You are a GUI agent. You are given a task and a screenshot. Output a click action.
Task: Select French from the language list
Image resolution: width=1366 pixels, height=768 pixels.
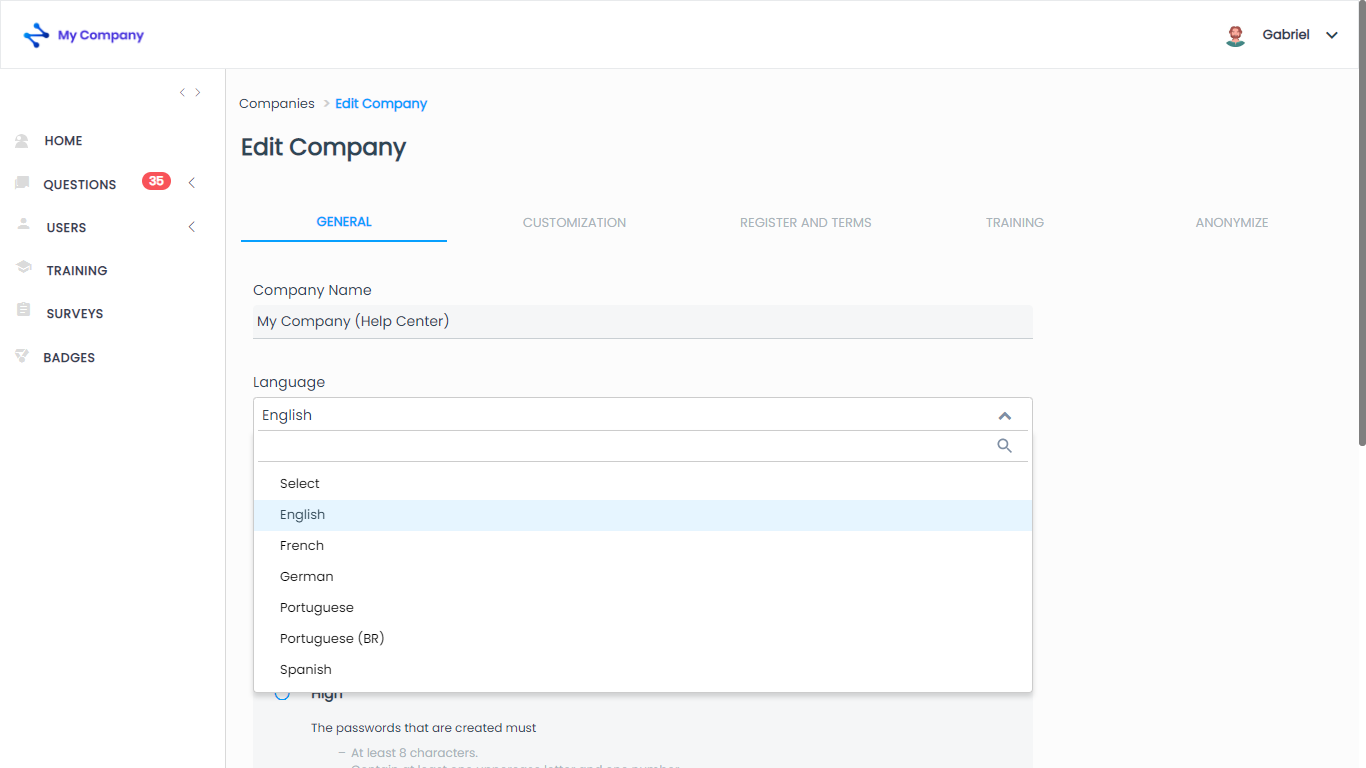643,546
